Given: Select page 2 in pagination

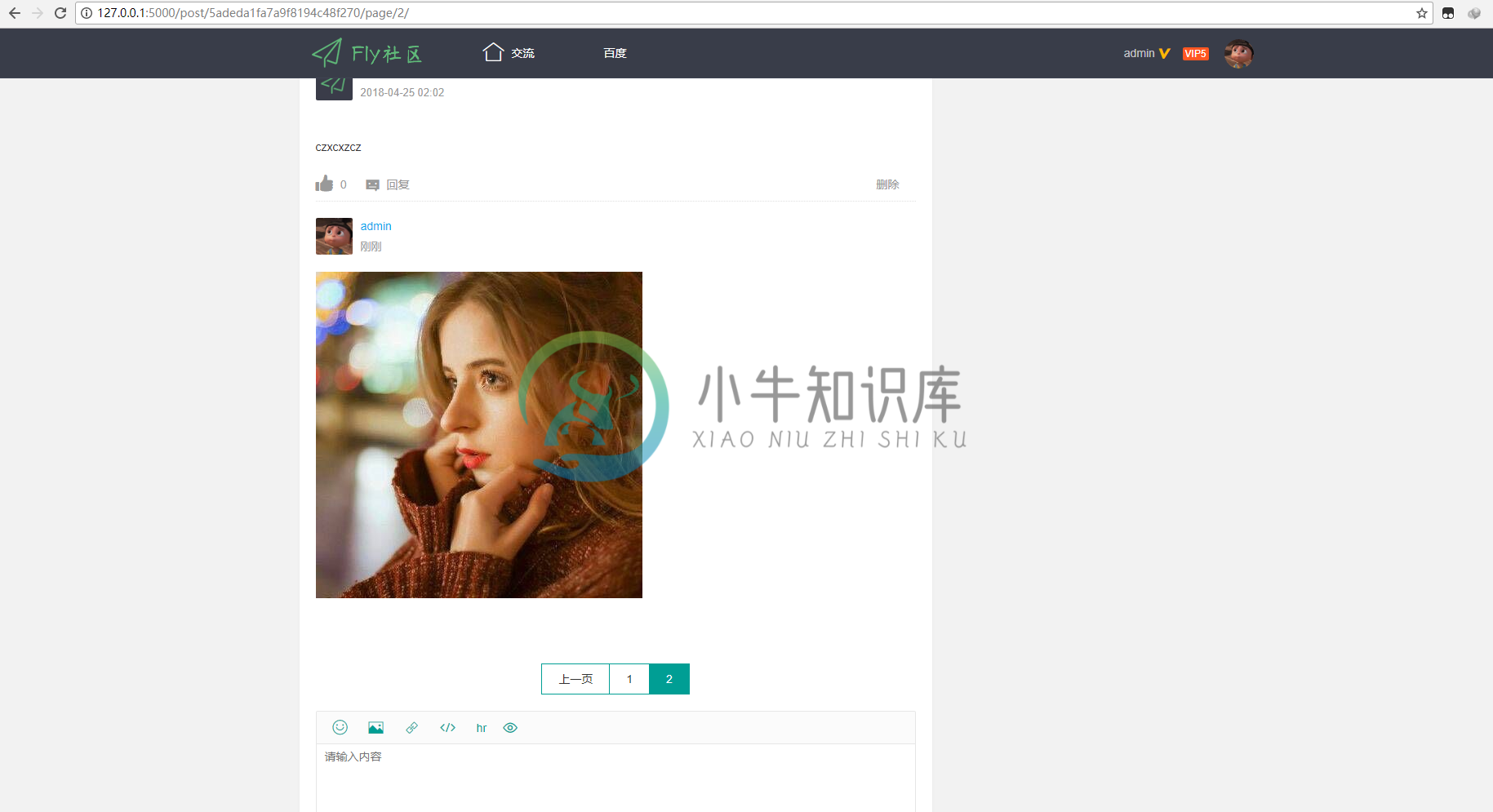Looking at the screenshot, I should click(x=669, y=679).
